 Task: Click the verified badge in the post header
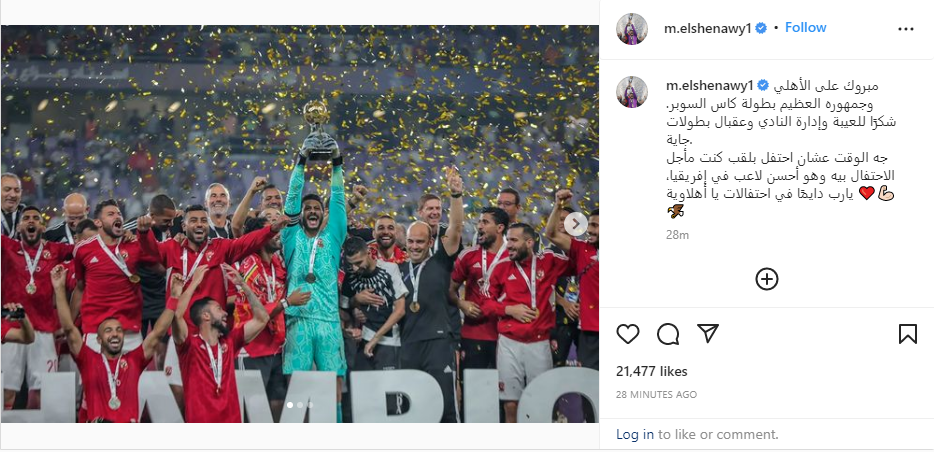click(x=761, y=28)
